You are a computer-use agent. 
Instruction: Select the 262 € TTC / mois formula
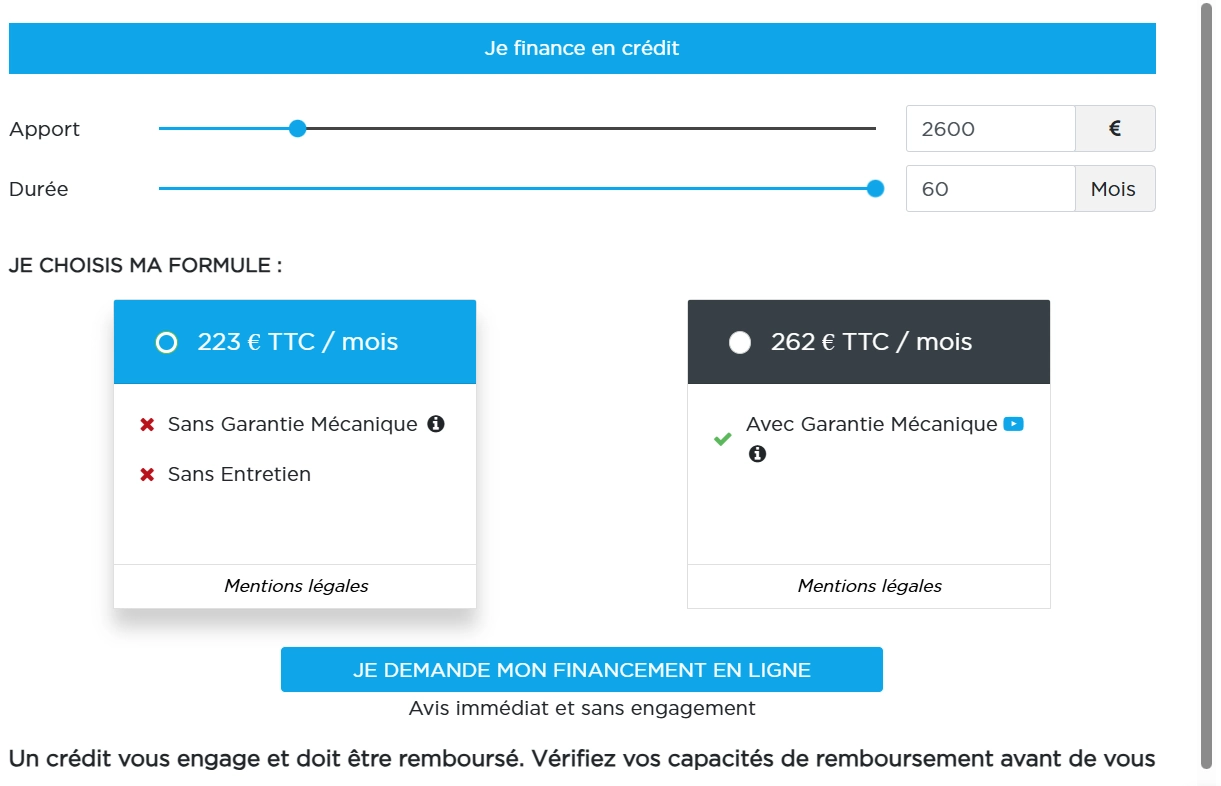pos(740,343)
